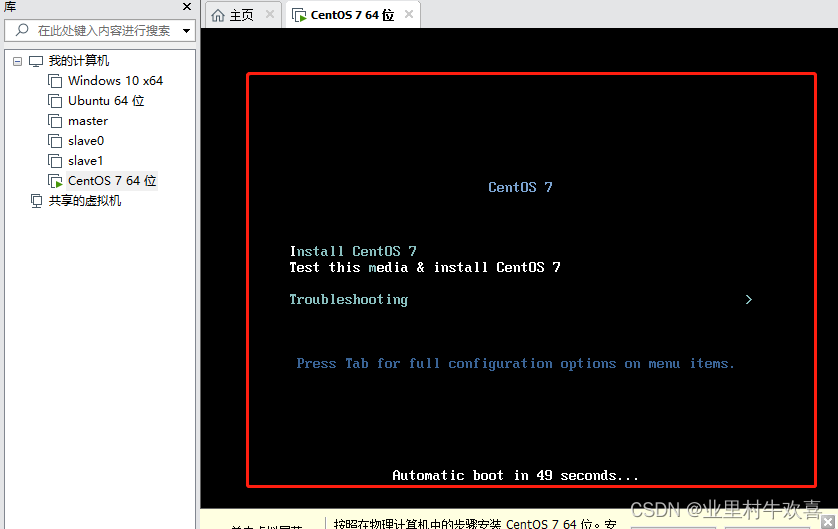Open the search filter dropdown arrow

pos(186,31)
